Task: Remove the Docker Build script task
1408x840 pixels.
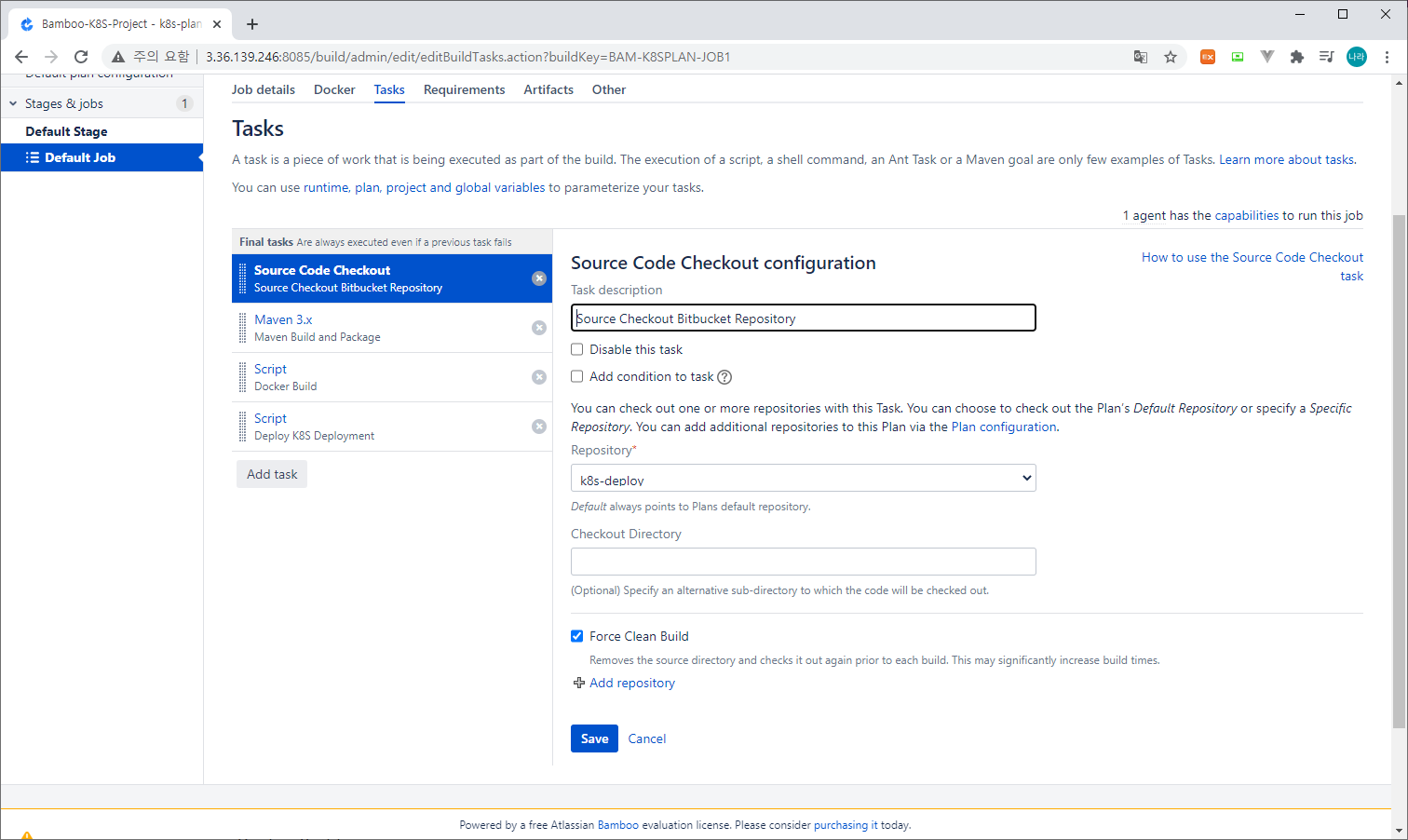Action: click(x=539, y=377)
